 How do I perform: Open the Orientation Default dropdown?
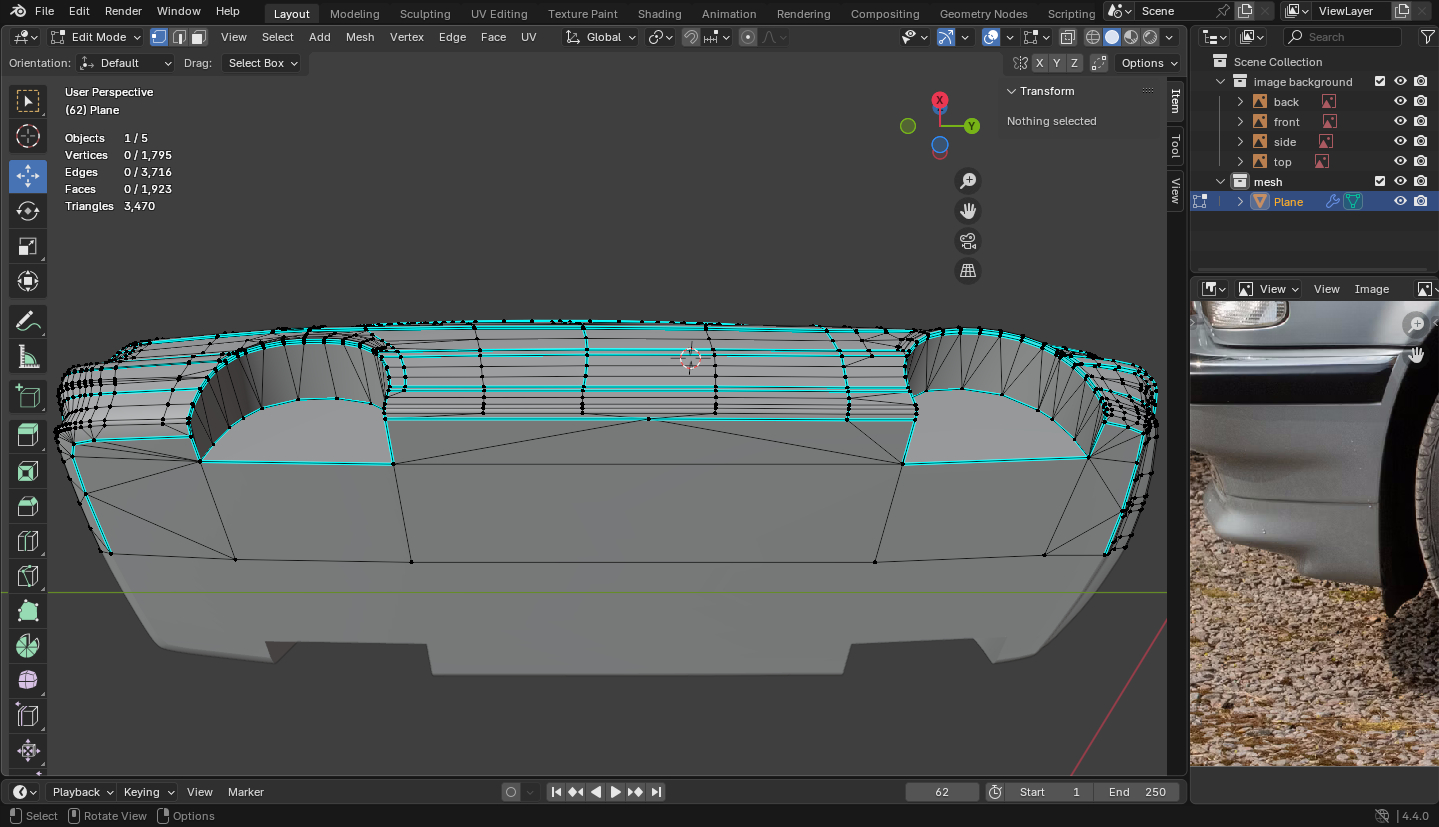pos(126,63)
